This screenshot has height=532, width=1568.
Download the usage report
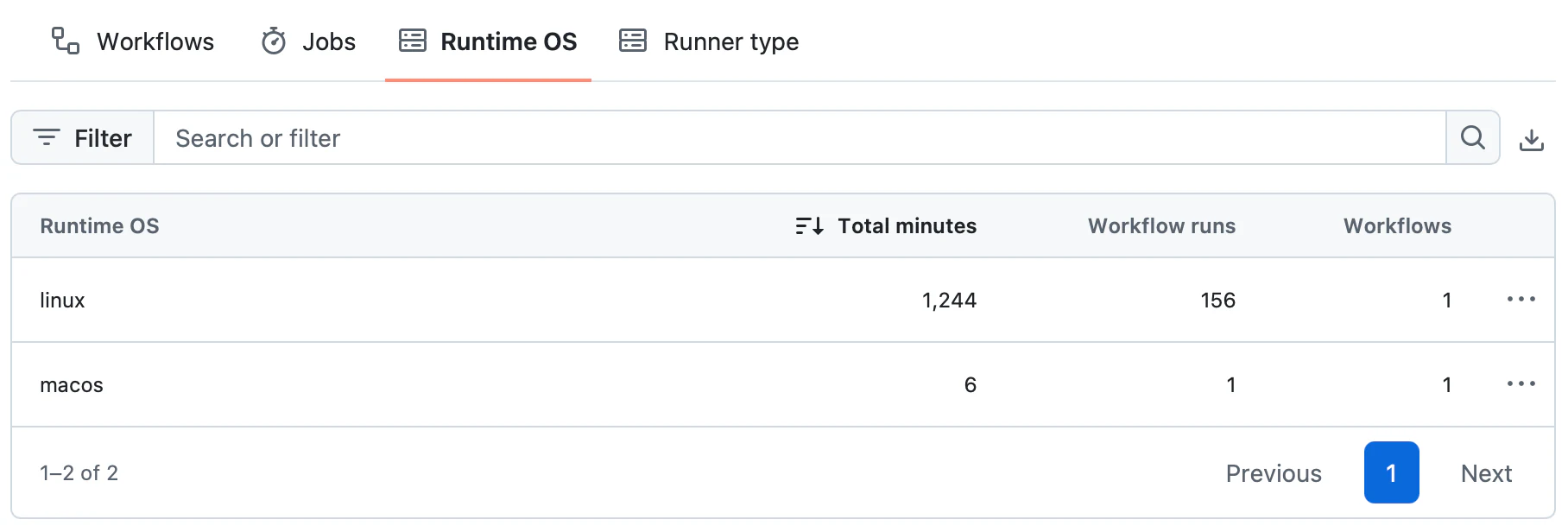[1532, 138]
